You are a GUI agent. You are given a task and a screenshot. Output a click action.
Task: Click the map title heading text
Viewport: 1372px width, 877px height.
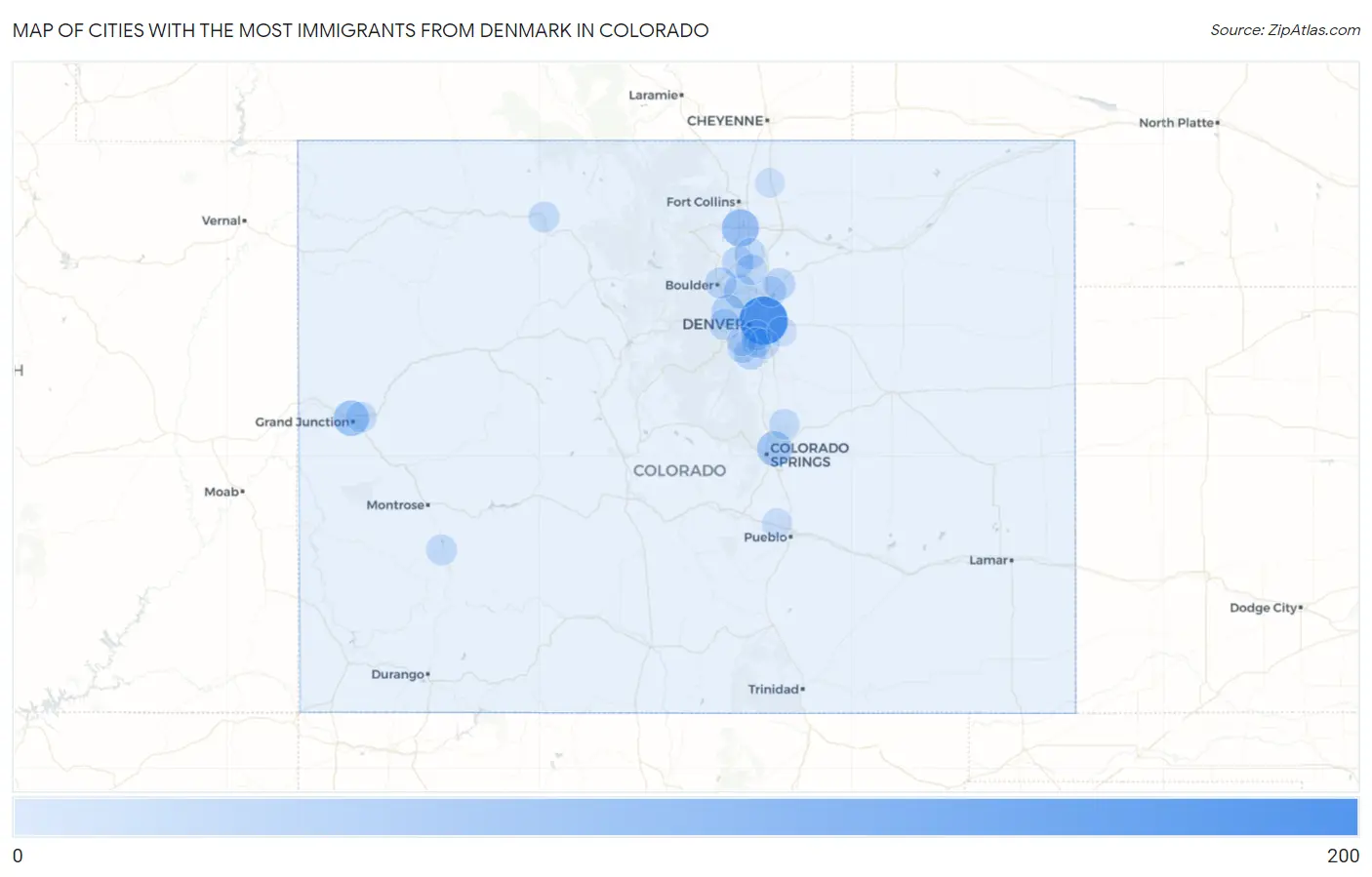point(361,30)
